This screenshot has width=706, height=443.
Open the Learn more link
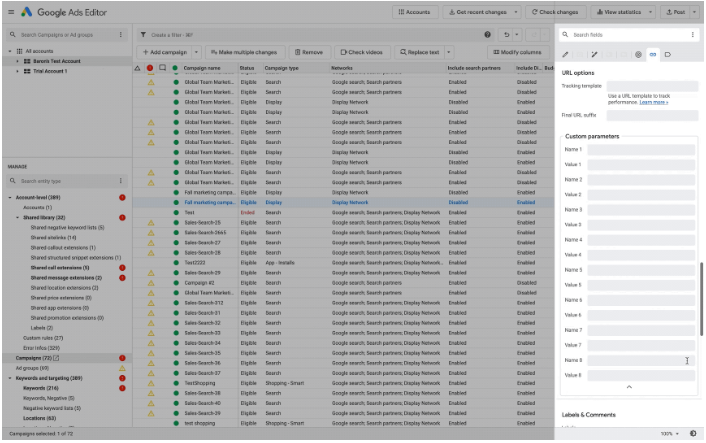(653, 102)
